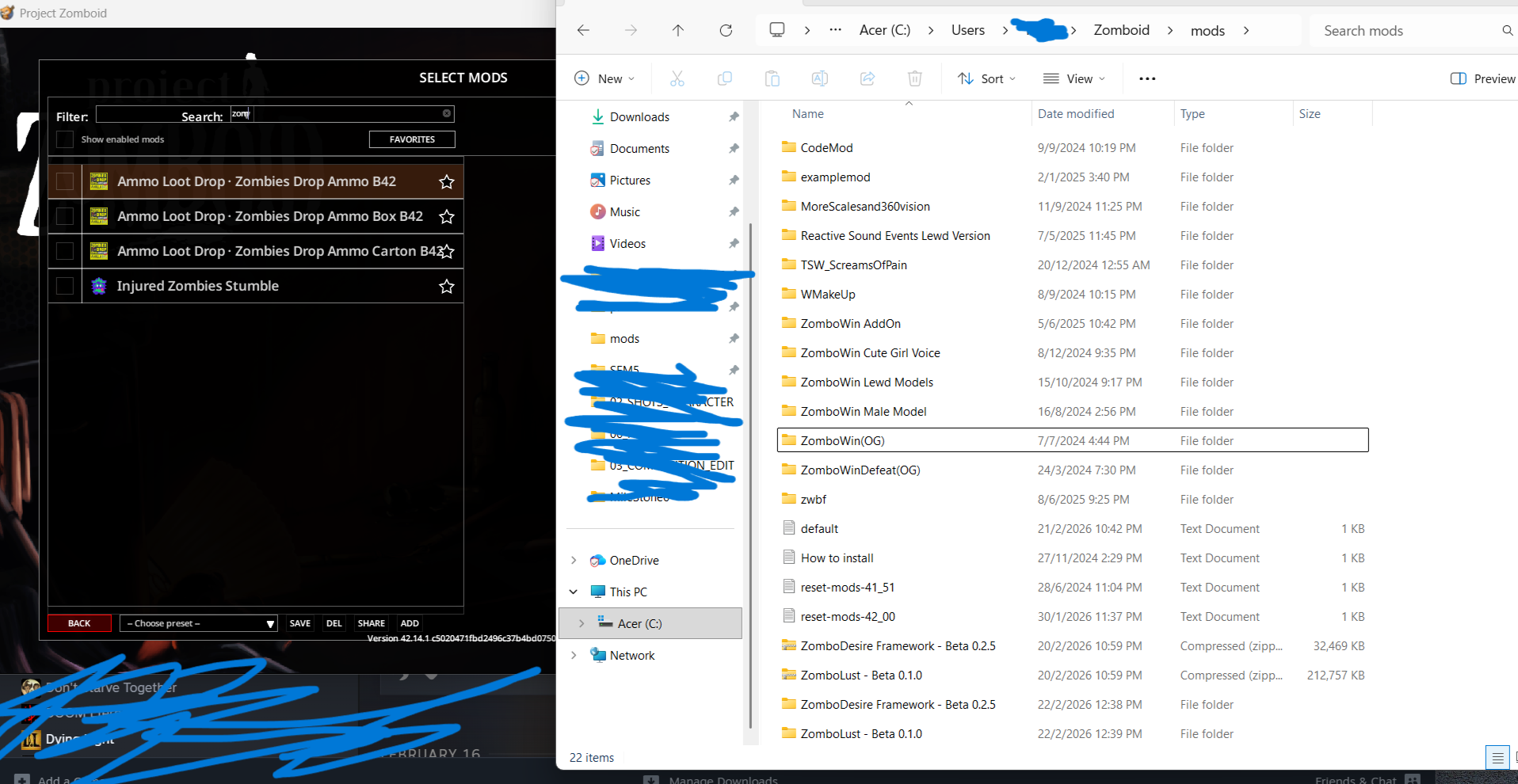Click the Share icon in Explorer toolbar
Image resolution: width=1518 pixels, height=784 pixels.
point(868,78)
